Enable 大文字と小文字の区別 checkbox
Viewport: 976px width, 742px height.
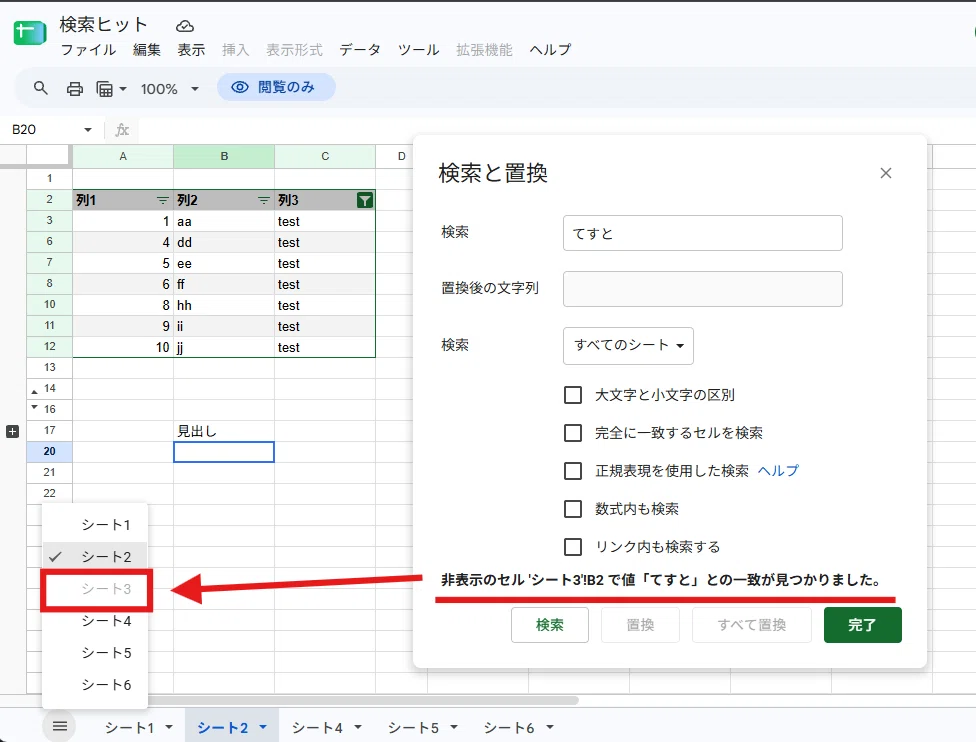[x=573, y=395]
